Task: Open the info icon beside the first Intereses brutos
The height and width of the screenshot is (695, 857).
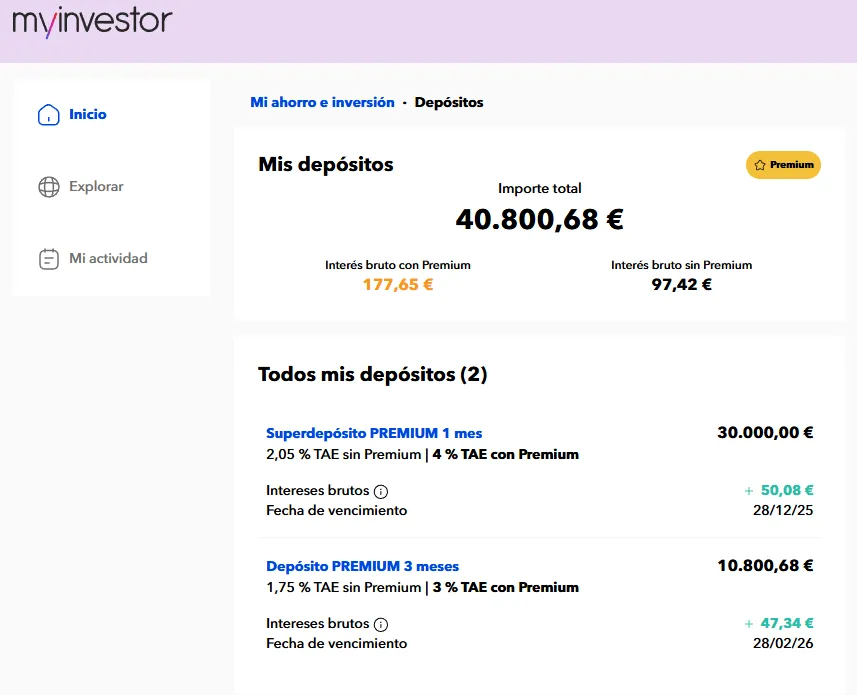Action: [x=381, y=491]
